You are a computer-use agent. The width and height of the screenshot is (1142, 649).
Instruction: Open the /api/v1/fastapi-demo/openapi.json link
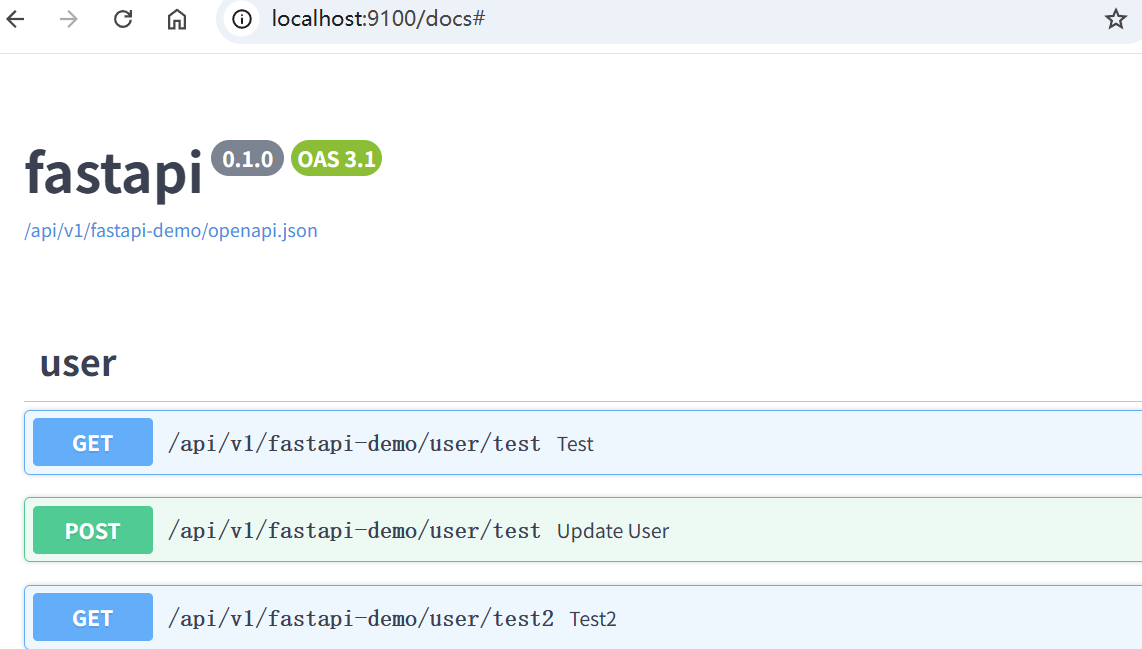pyautogui.click(x=171, y=231)
